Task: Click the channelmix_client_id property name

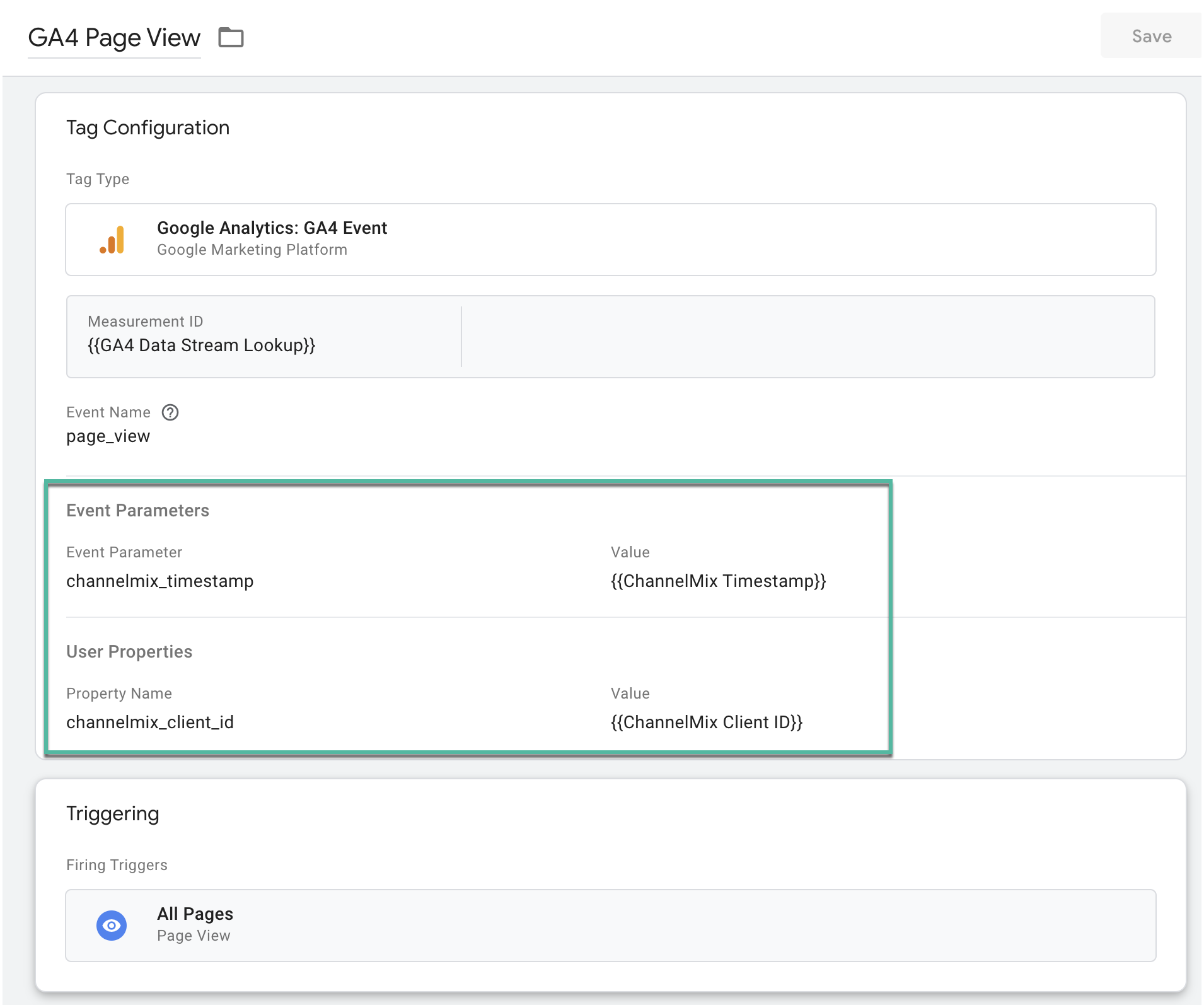Action: (x=150, y=723)
